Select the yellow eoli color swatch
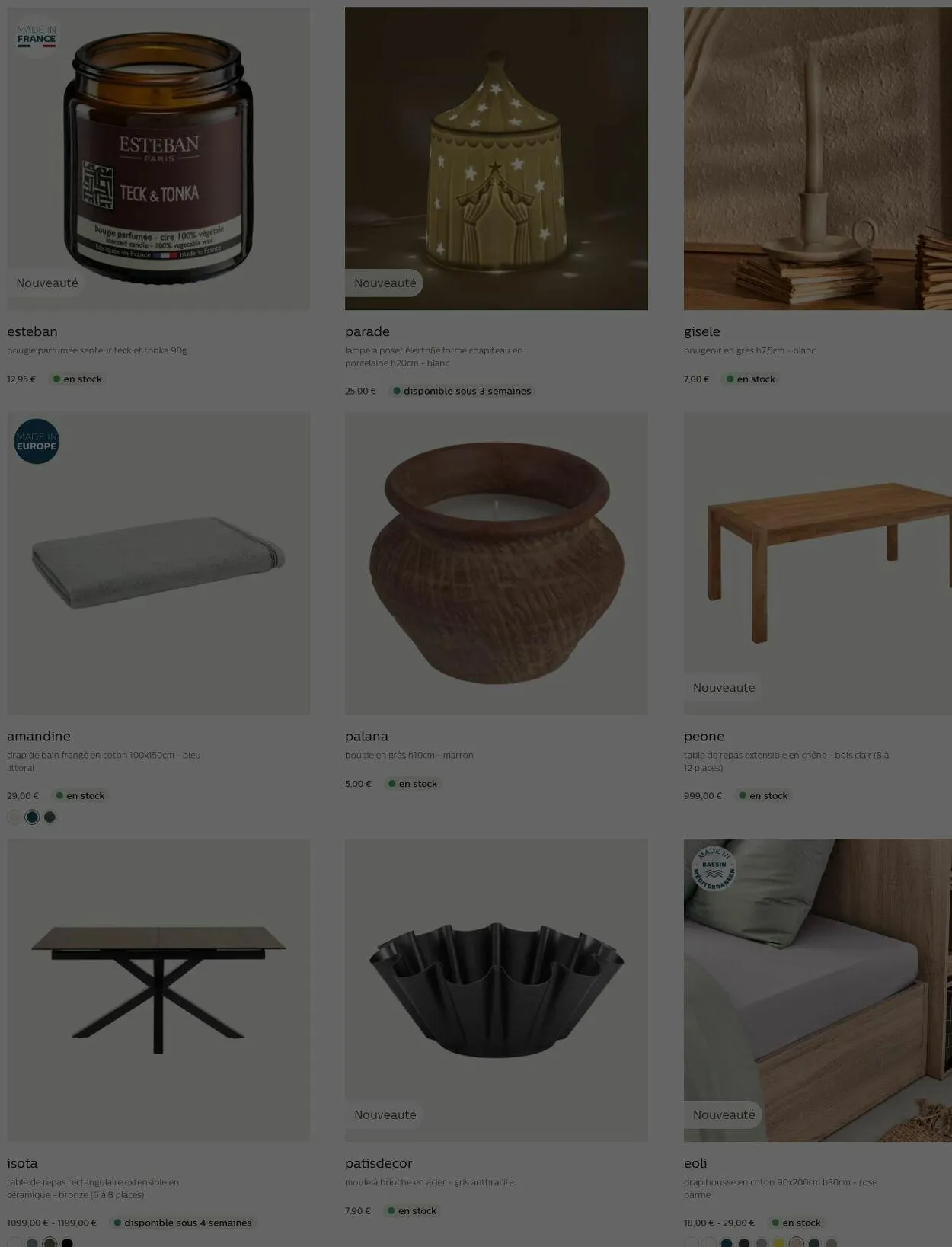The width and height of the screenshot is (952, 1247). [778, 1243]
